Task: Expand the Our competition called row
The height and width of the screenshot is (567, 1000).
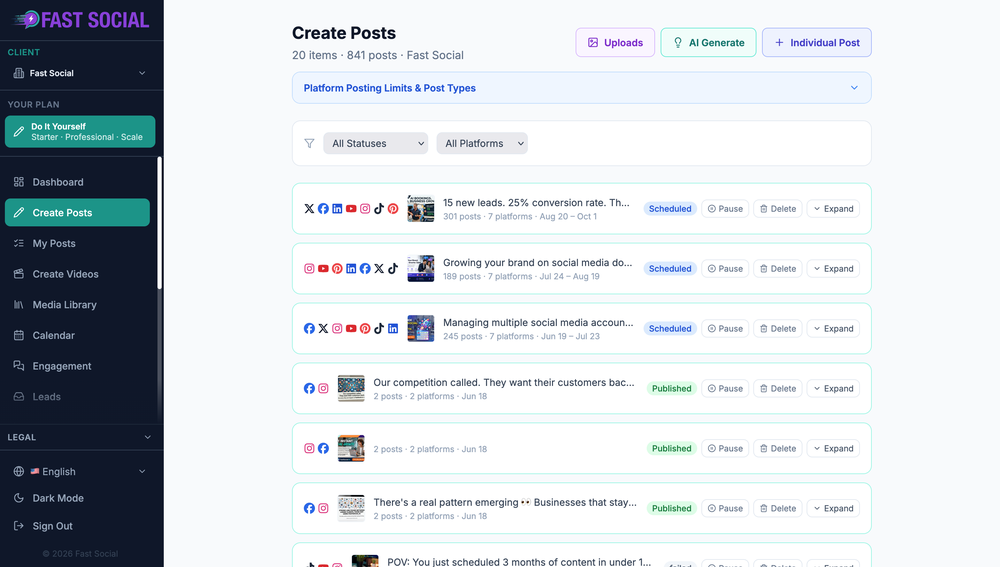Action: (834, 388)
